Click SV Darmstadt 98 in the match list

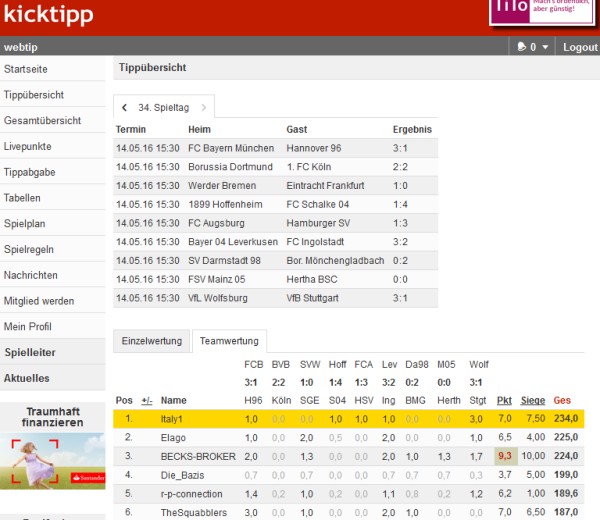[x=224, y=261]
